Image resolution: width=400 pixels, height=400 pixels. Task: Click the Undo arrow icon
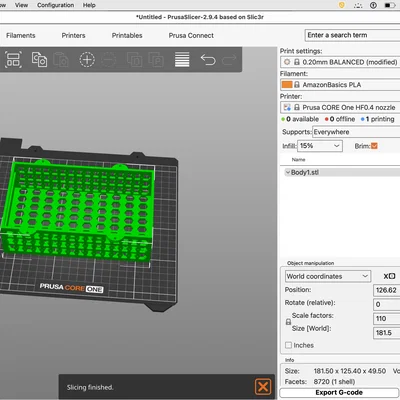(208, 60)
